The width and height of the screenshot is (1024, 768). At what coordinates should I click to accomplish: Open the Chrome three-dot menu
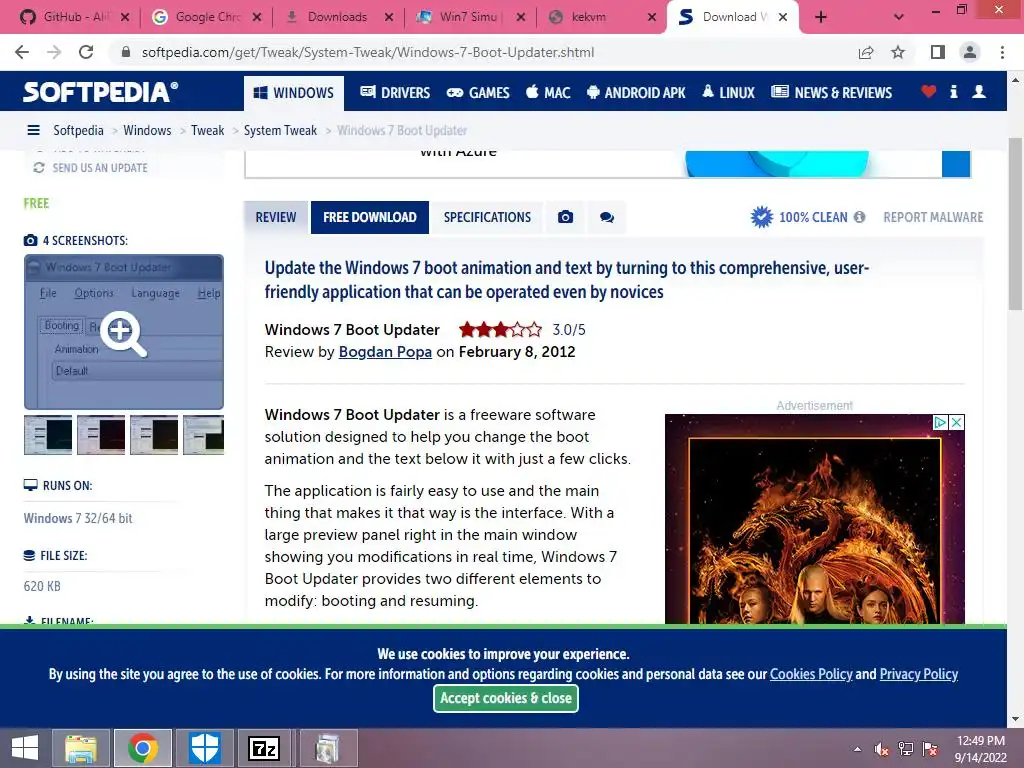point(1002,52)
